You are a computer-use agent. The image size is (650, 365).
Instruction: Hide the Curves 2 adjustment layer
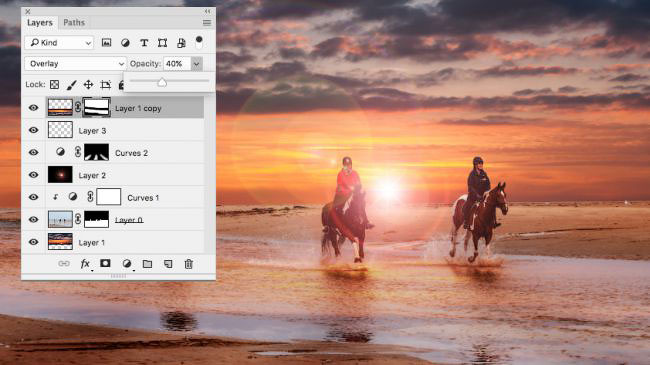(x=34, y=153)
